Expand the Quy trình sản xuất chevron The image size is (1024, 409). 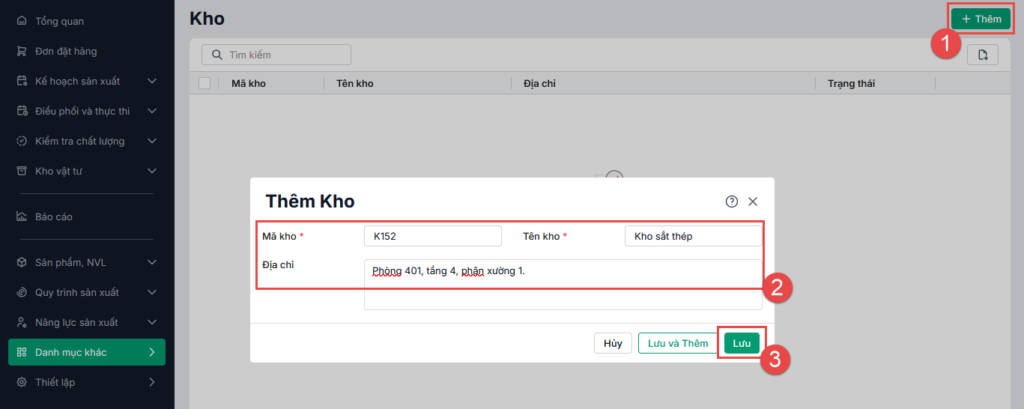click(x=152, y=292)
